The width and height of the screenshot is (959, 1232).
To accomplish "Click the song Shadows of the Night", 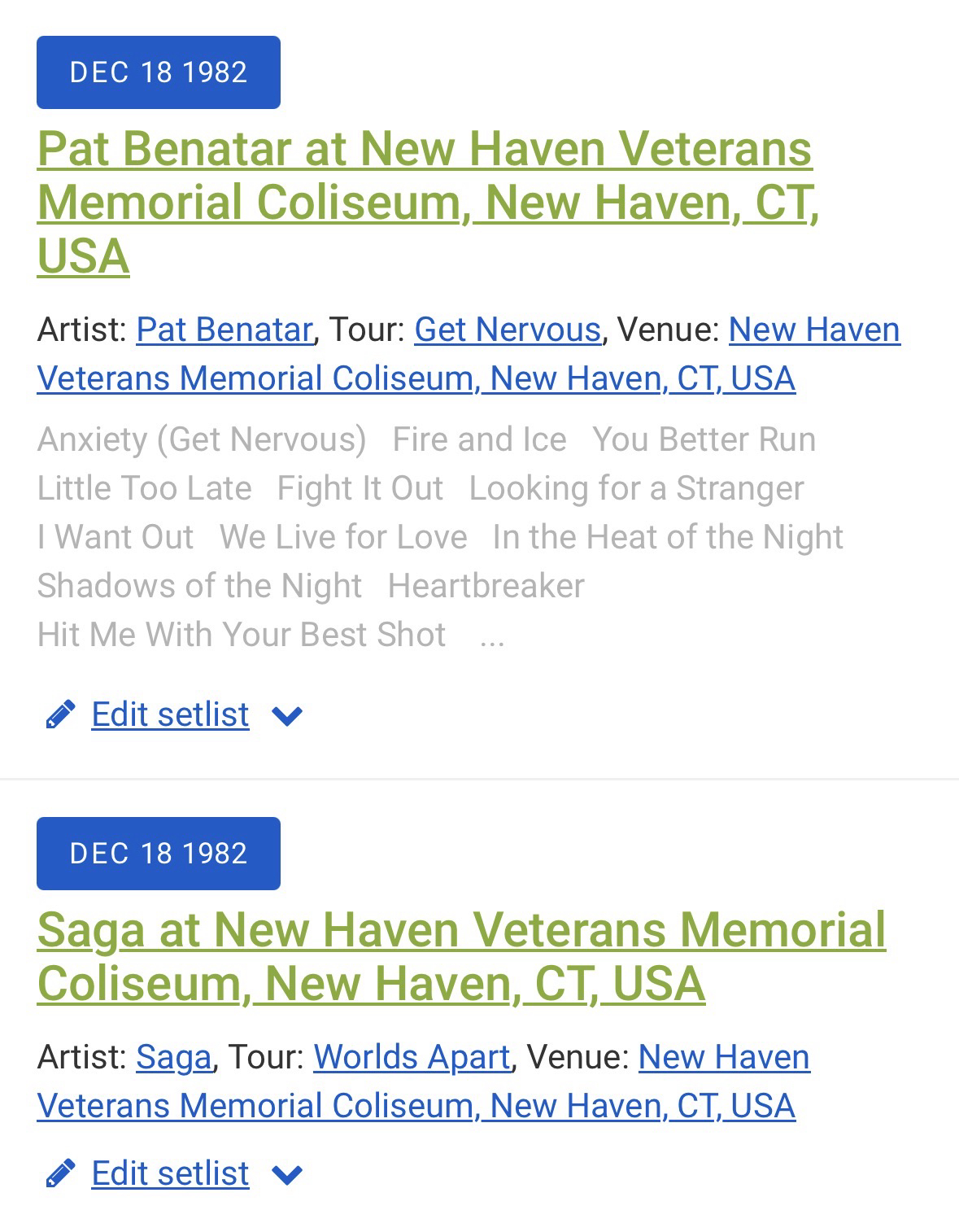I will 199,586.
